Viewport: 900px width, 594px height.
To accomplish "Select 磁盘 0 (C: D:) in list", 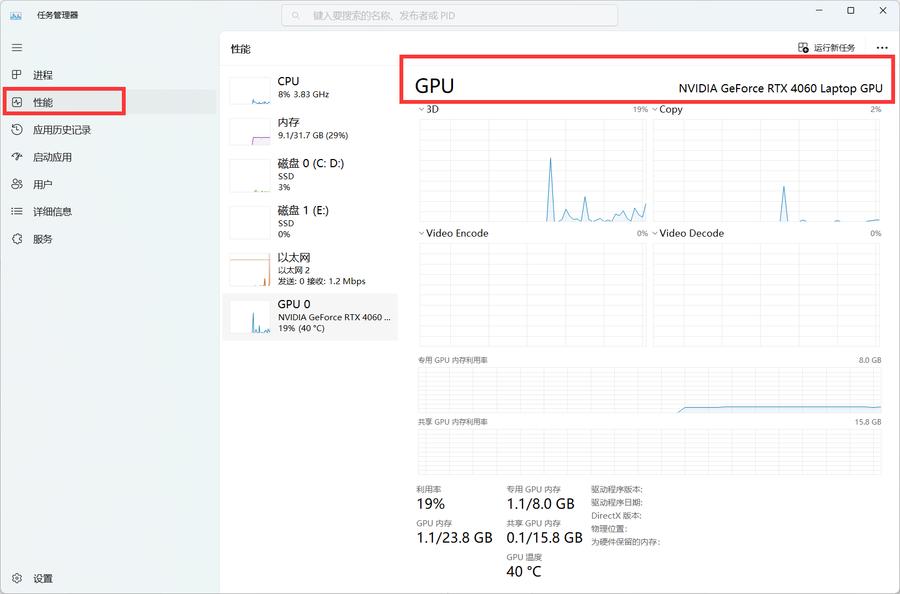I will [310, 175].
